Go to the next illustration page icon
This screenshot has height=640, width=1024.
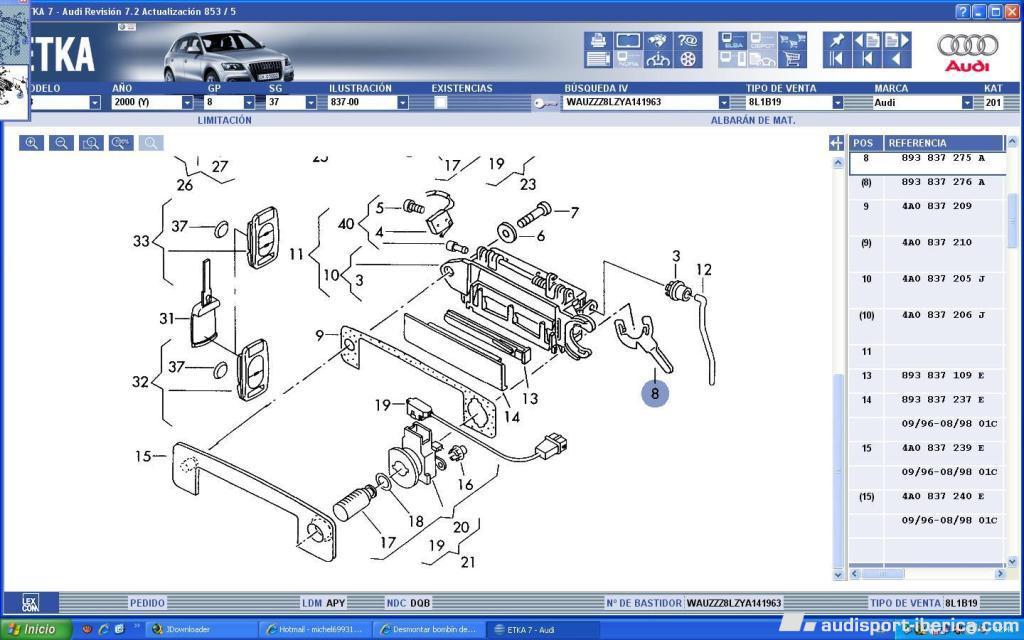click(x=897, y=40)
